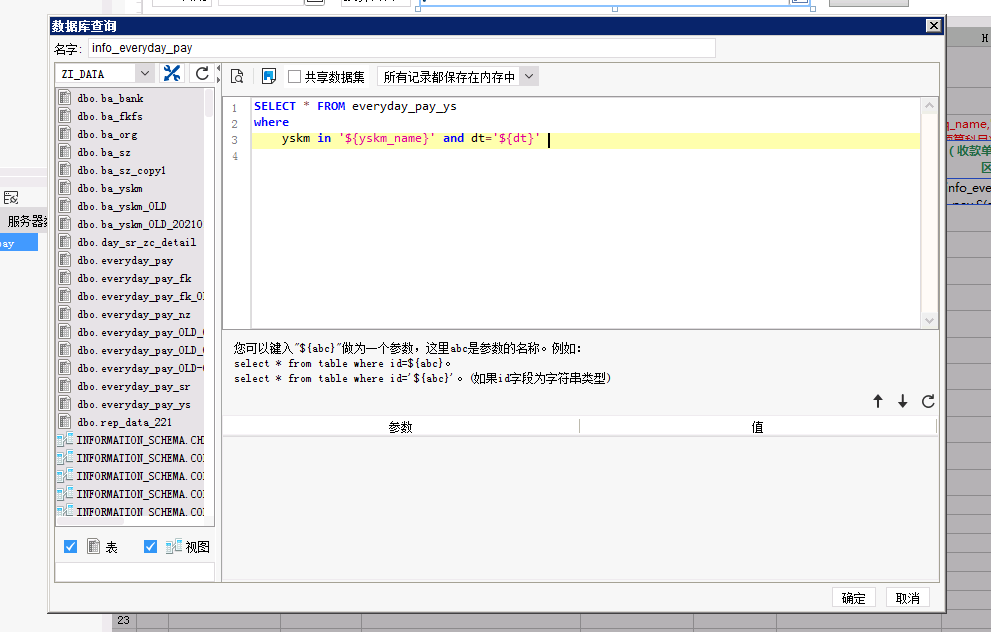Screen dimensions: 991x632
Task: Refresh the ZI_DATA table list
Action: pyautogui.click(x=202, y=73)
